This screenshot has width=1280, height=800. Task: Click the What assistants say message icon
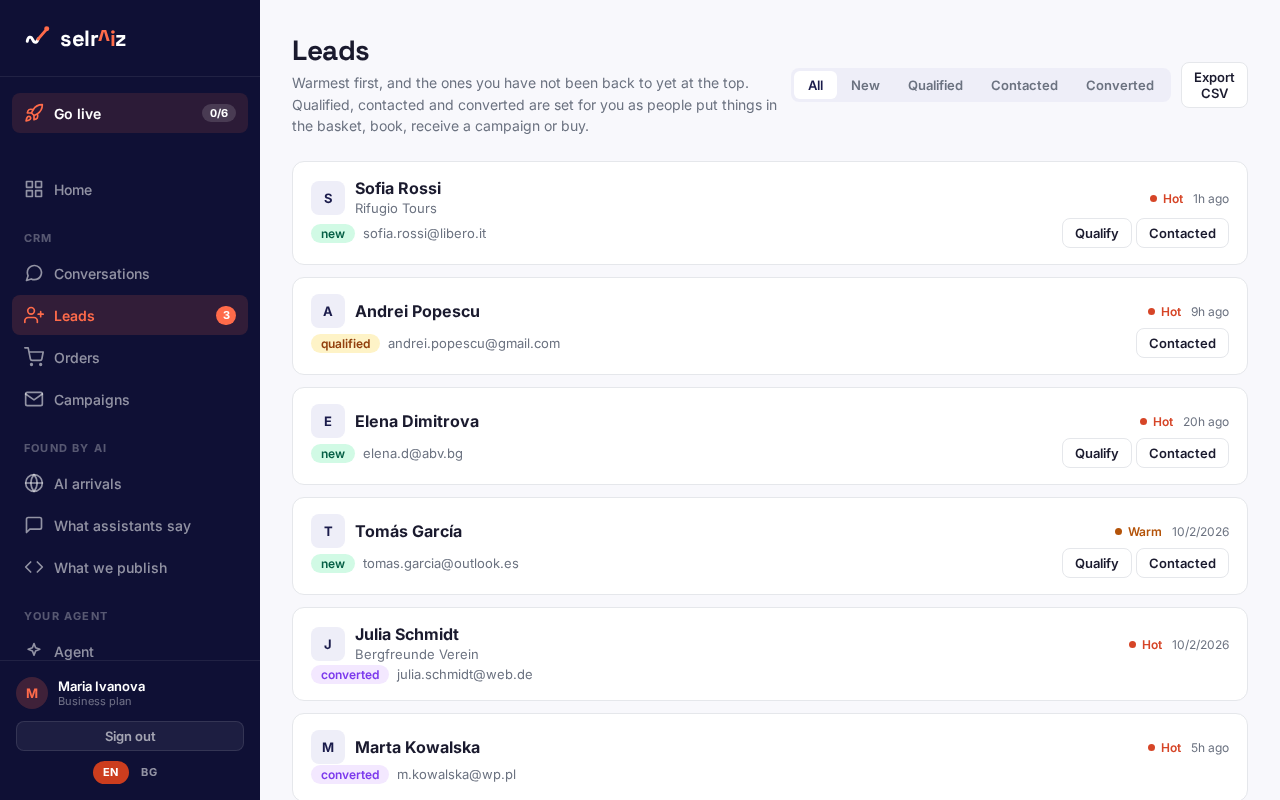34,525
